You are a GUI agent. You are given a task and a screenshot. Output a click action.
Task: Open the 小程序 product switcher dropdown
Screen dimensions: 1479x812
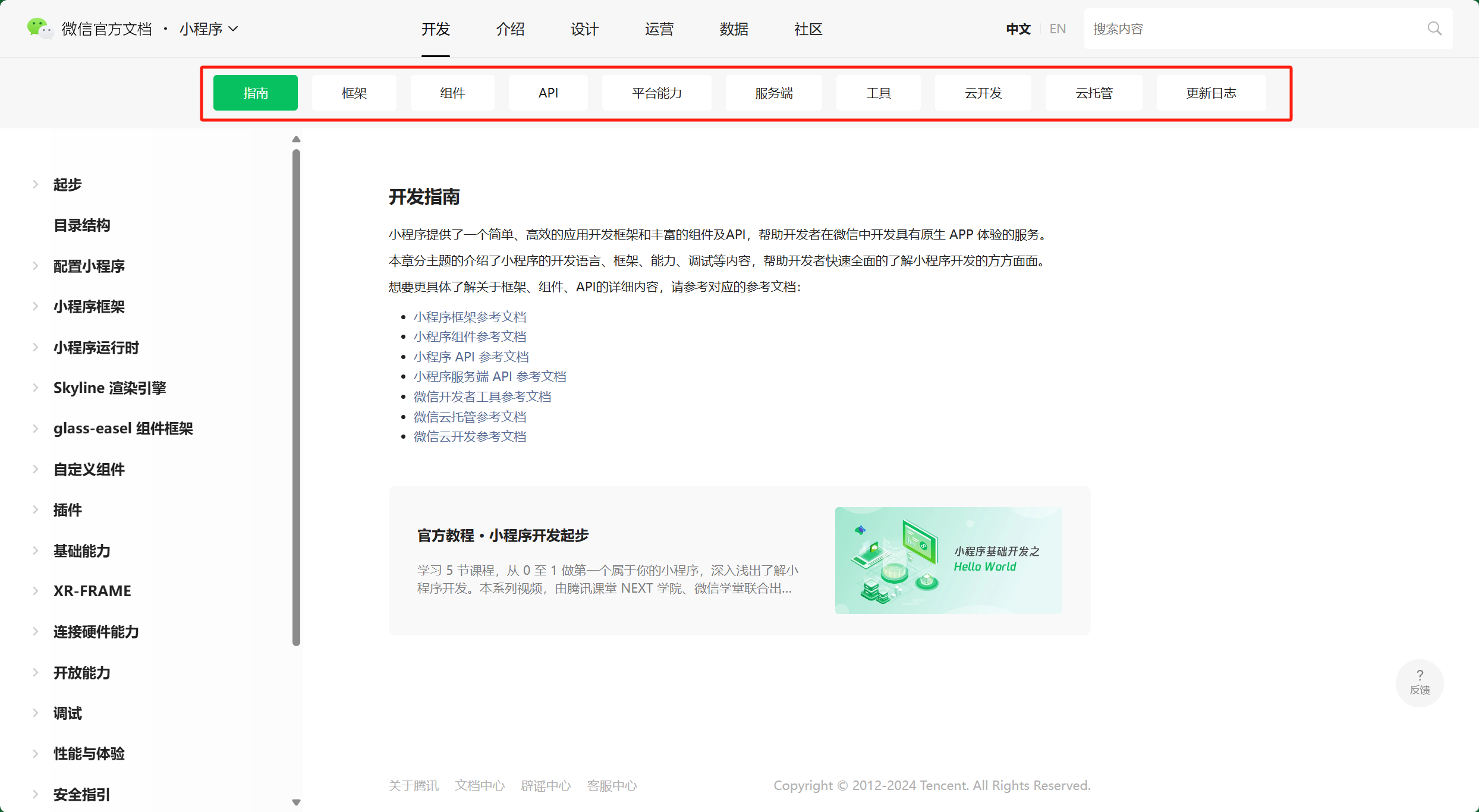(x=208, y=29)
